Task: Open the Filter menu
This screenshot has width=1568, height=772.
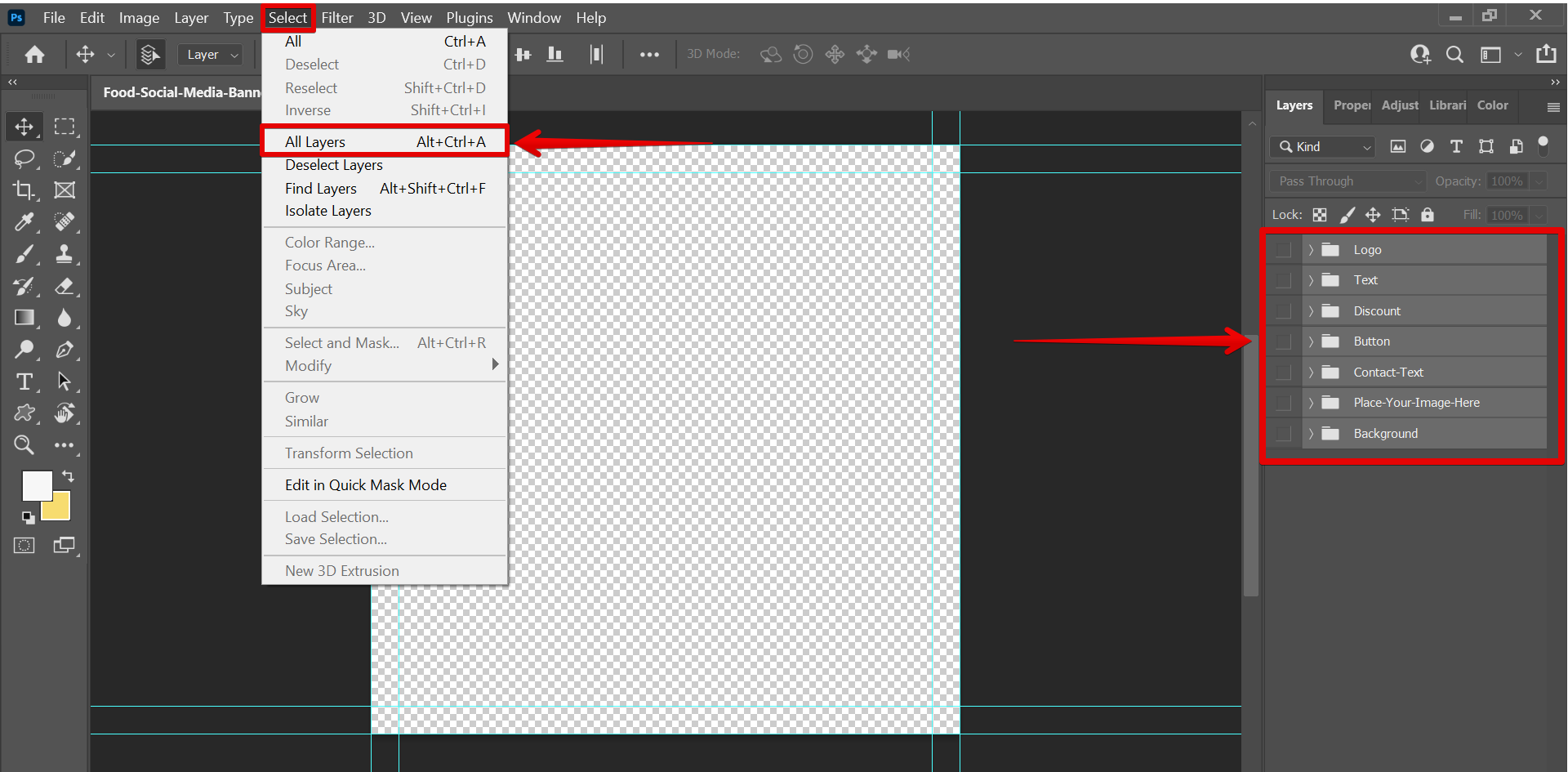Action: [x=337, y=17]
